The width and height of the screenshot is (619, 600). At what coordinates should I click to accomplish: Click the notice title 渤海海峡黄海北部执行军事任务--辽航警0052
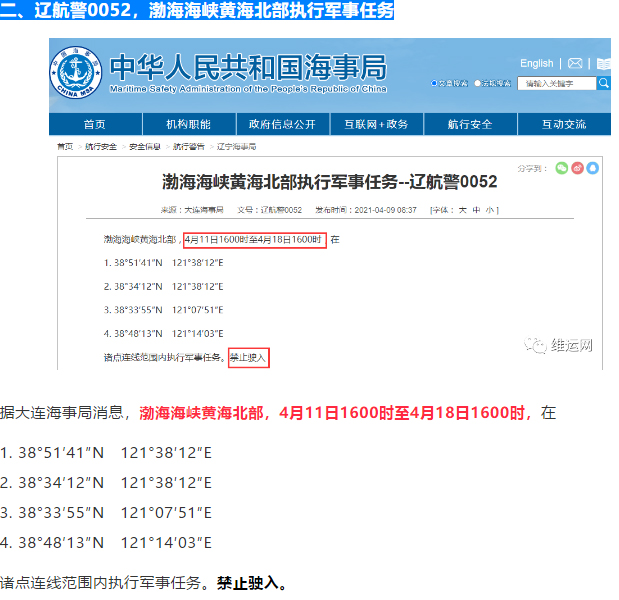tap(330, 182)
